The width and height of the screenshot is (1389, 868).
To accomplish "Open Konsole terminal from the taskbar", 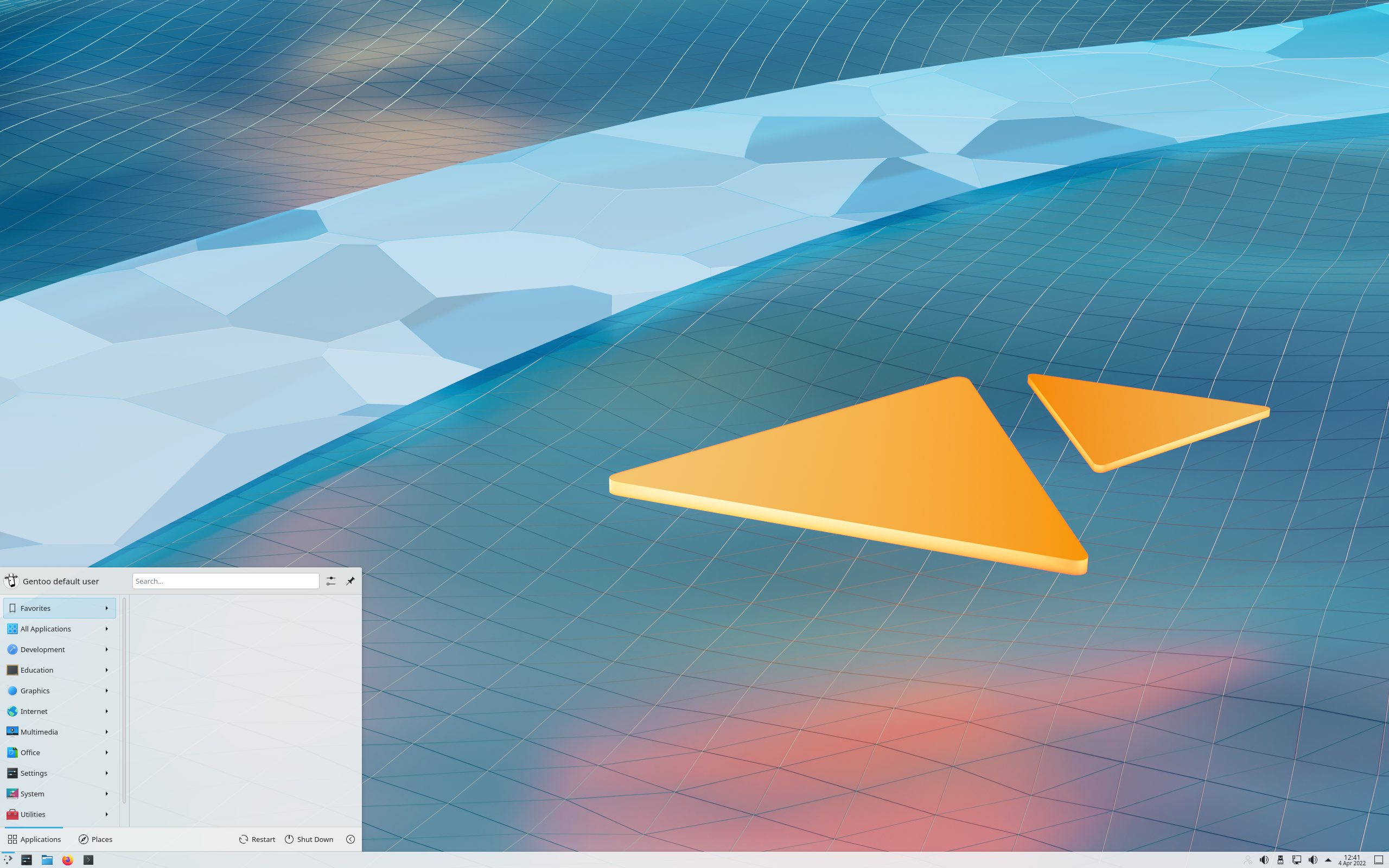I will [88, 860].
